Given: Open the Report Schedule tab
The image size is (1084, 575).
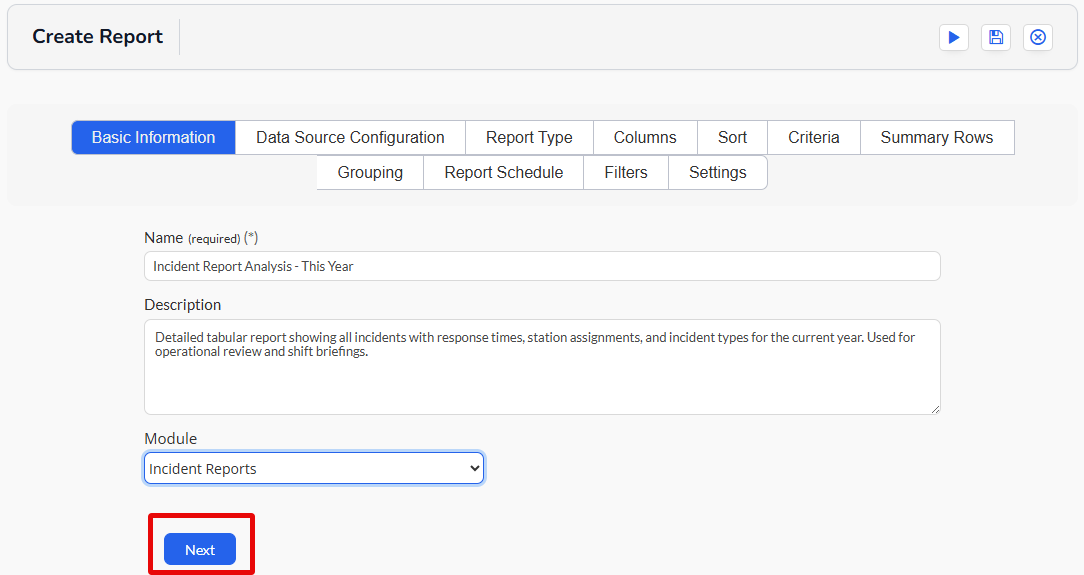Looking at the screenshot, I should [503, 172].
